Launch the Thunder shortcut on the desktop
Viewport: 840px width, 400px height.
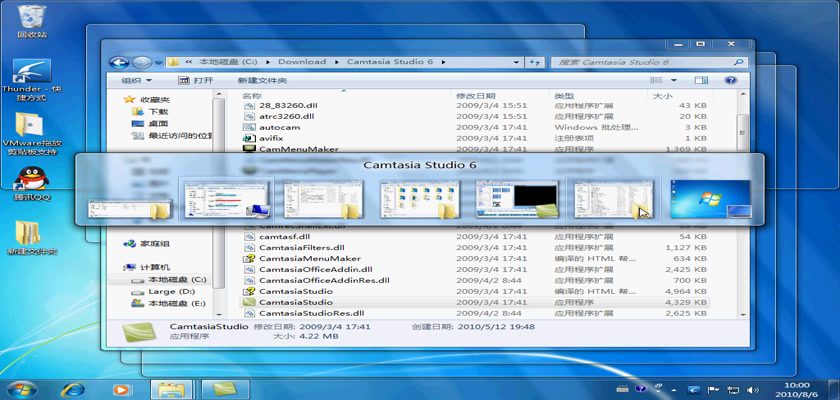pos(31,73)
